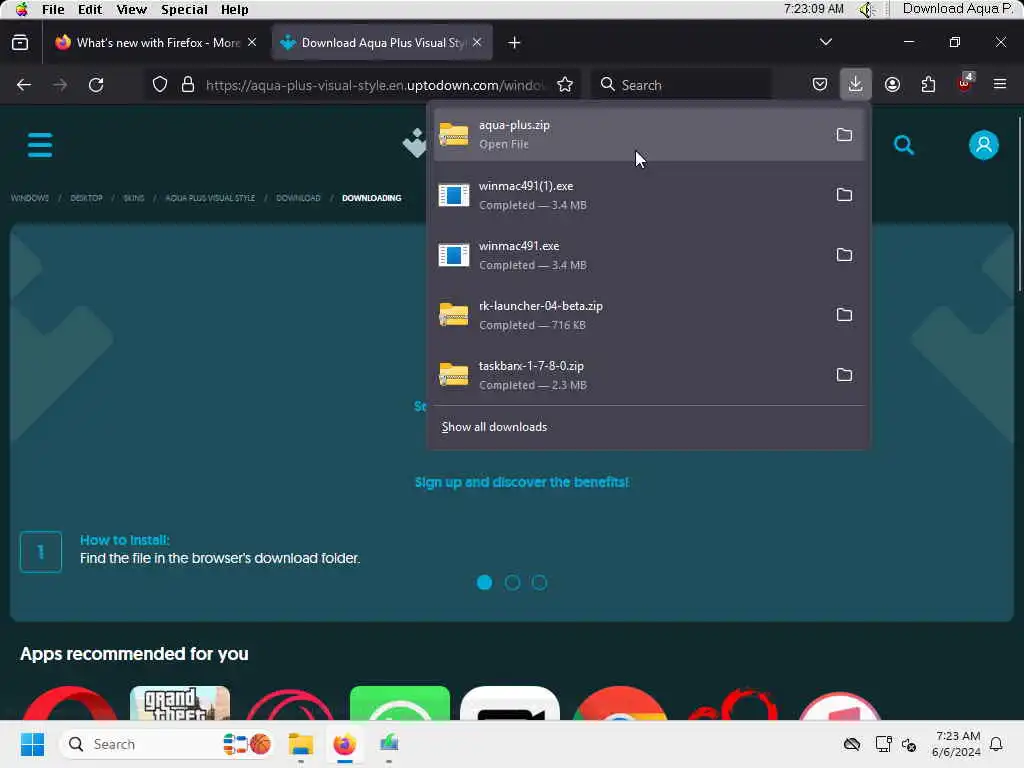Close the What's new with Firefox tab

tap(252, 42)
